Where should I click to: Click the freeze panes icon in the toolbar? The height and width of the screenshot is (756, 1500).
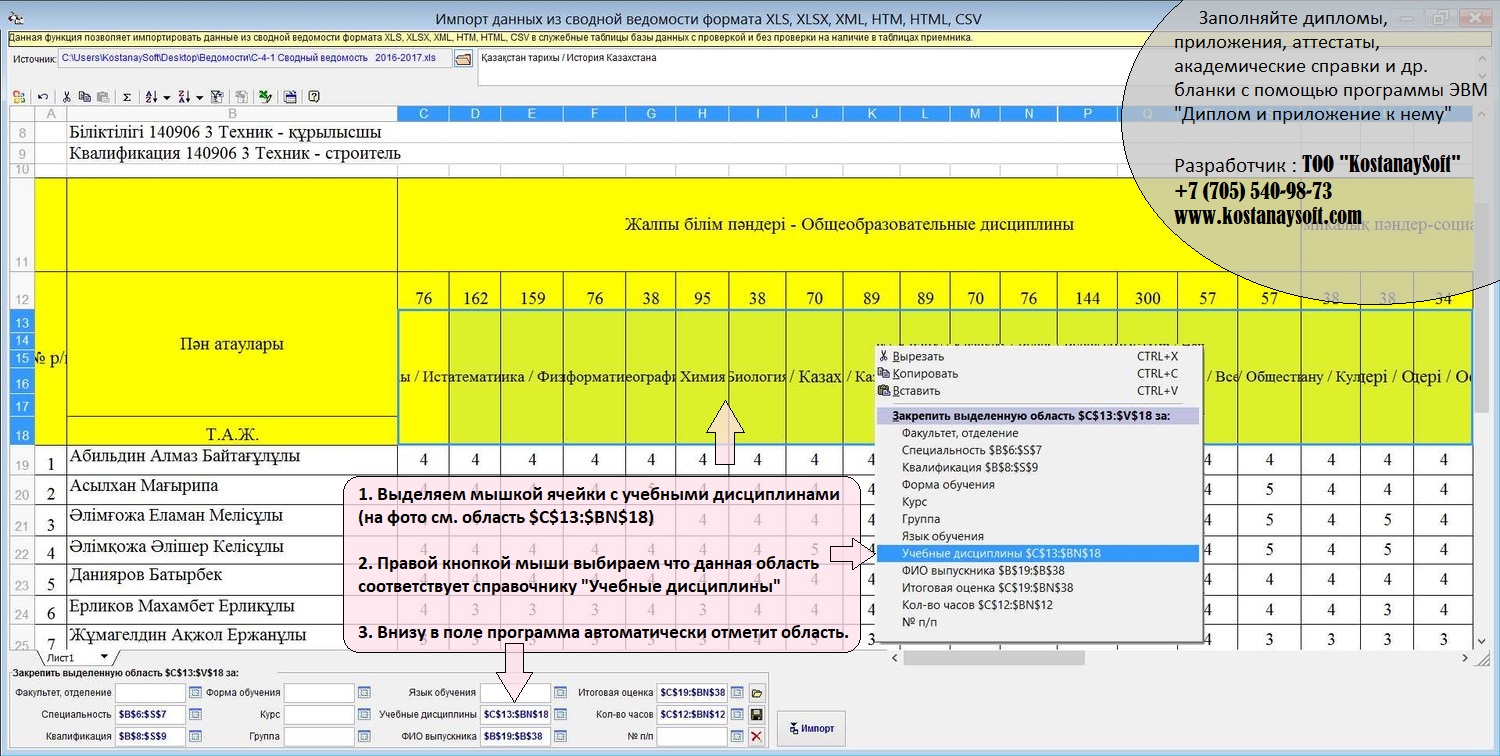[x=290, y=97]
